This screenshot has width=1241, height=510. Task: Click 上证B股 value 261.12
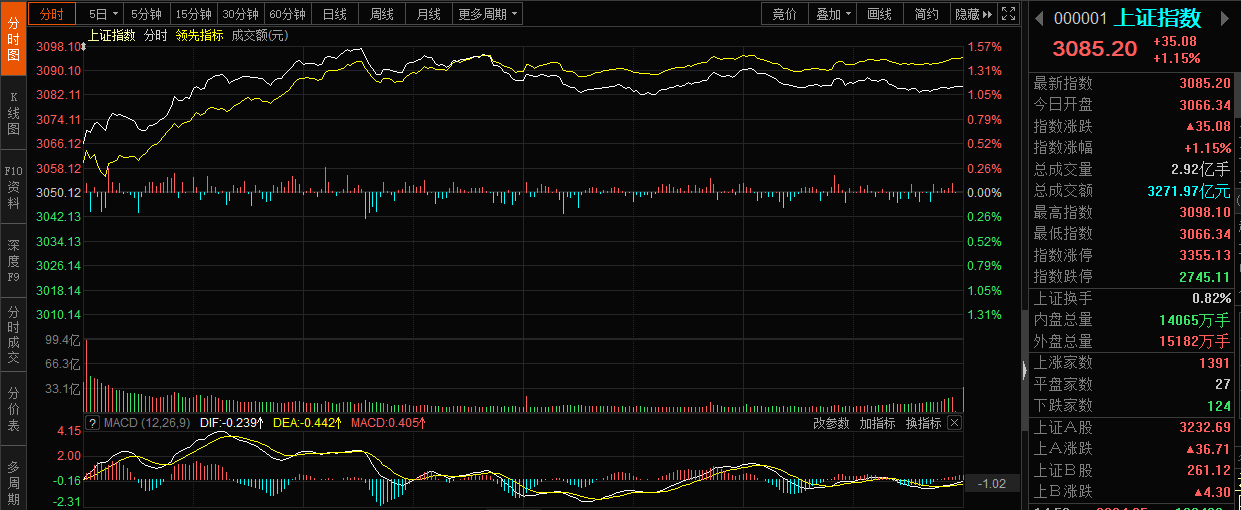click(1208, 470)
